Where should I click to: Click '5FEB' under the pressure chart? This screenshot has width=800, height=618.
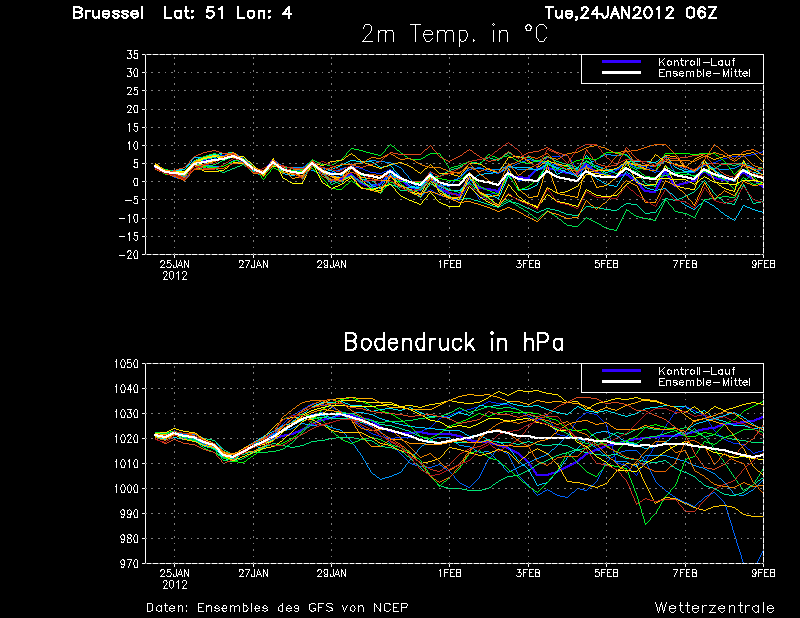[x=607, y=574]
